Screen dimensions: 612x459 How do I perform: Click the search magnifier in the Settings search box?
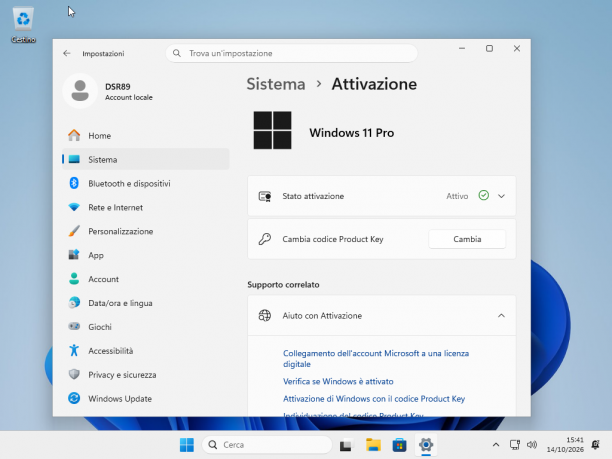tap(177, 53)
